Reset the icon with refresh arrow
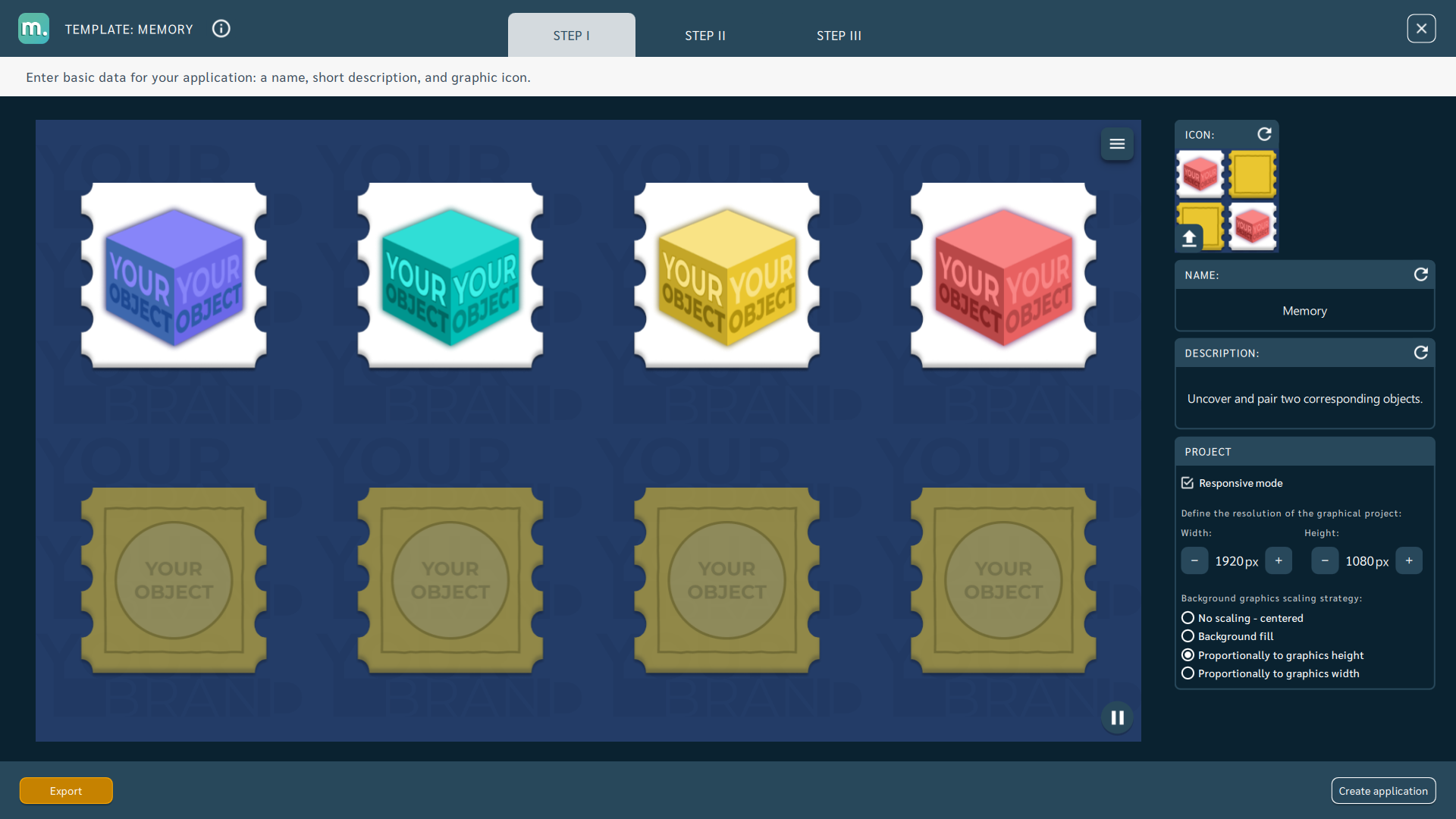Screen dimensions: 1456x819 click(x=1264, y=134)
